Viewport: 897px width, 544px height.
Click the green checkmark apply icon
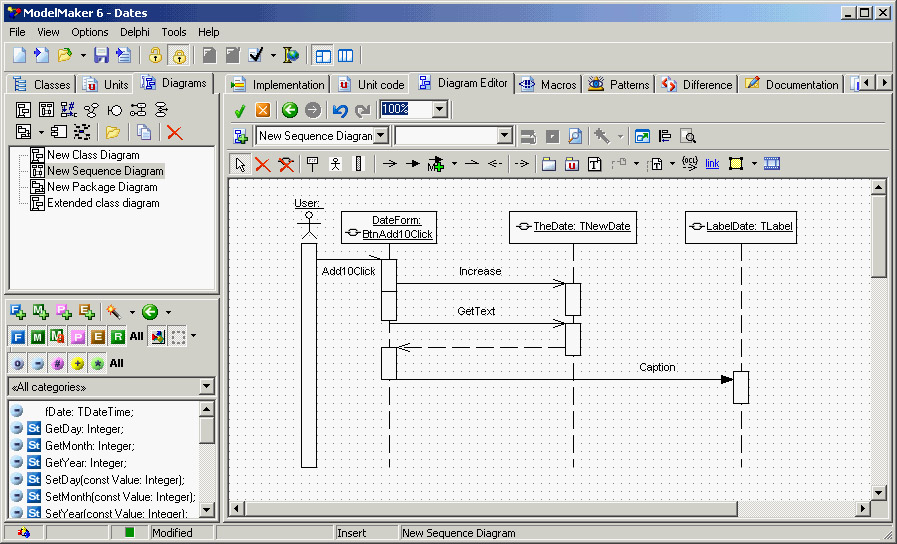240,110
